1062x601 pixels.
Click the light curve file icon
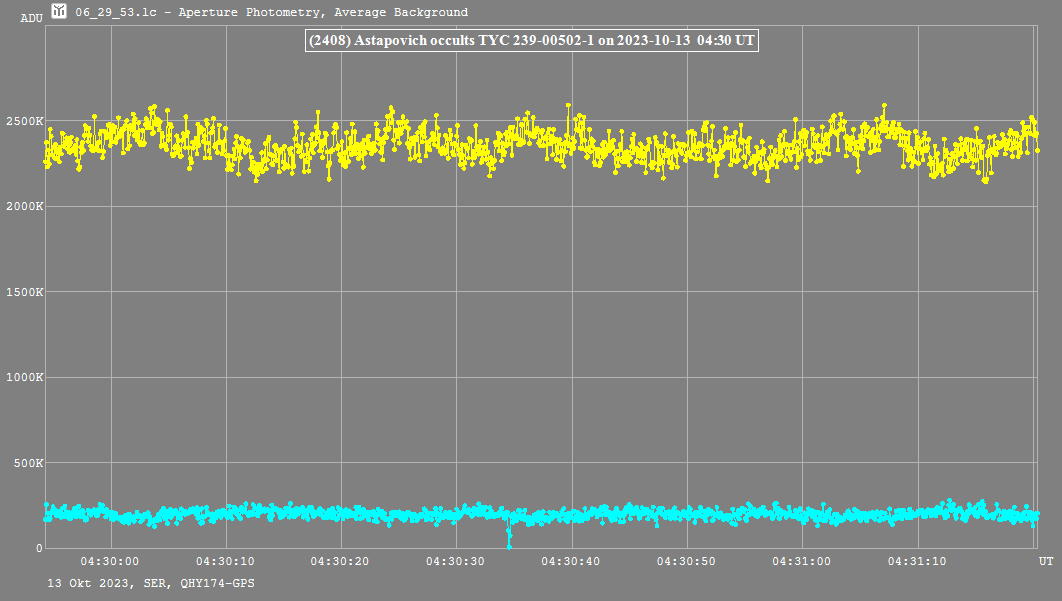pyautogui.click(x=60, y=11)
